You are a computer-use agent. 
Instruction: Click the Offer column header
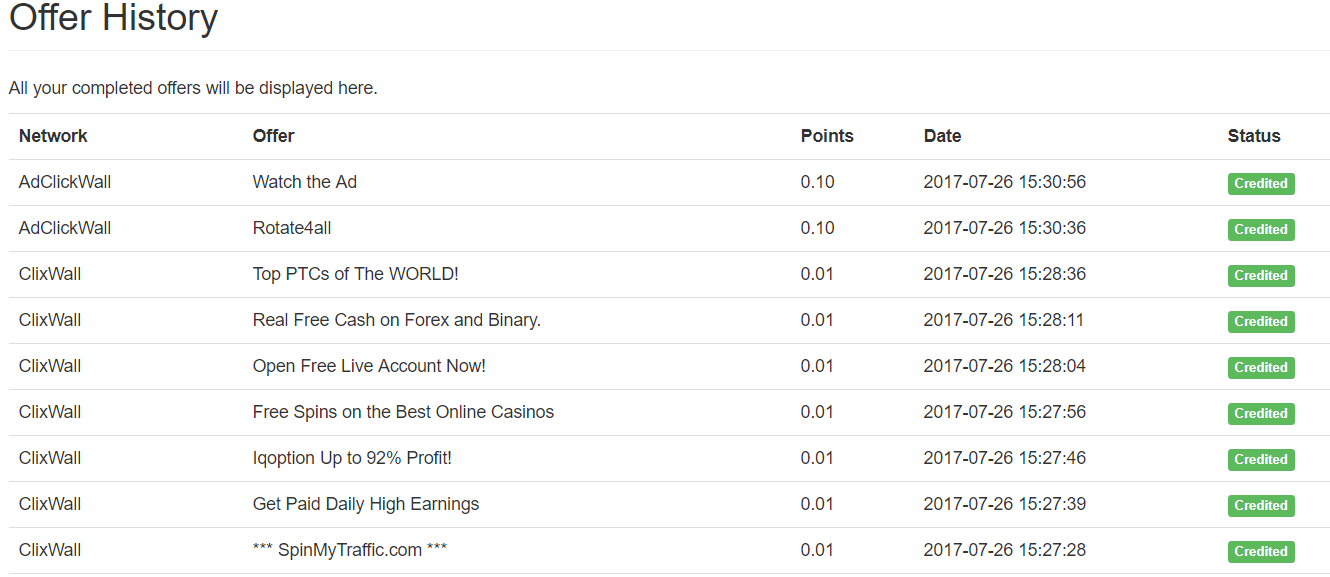coord(273,136)
